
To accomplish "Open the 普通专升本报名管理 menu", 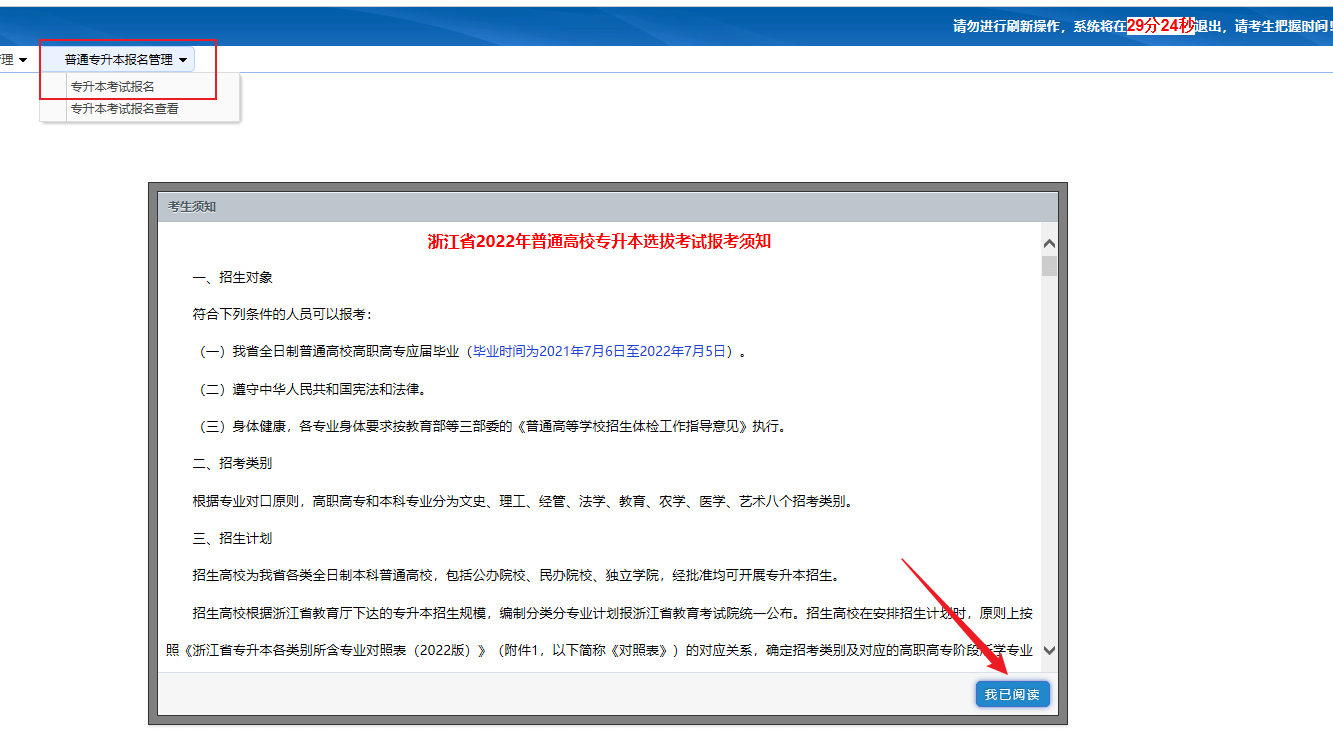I will coord(119,60).
